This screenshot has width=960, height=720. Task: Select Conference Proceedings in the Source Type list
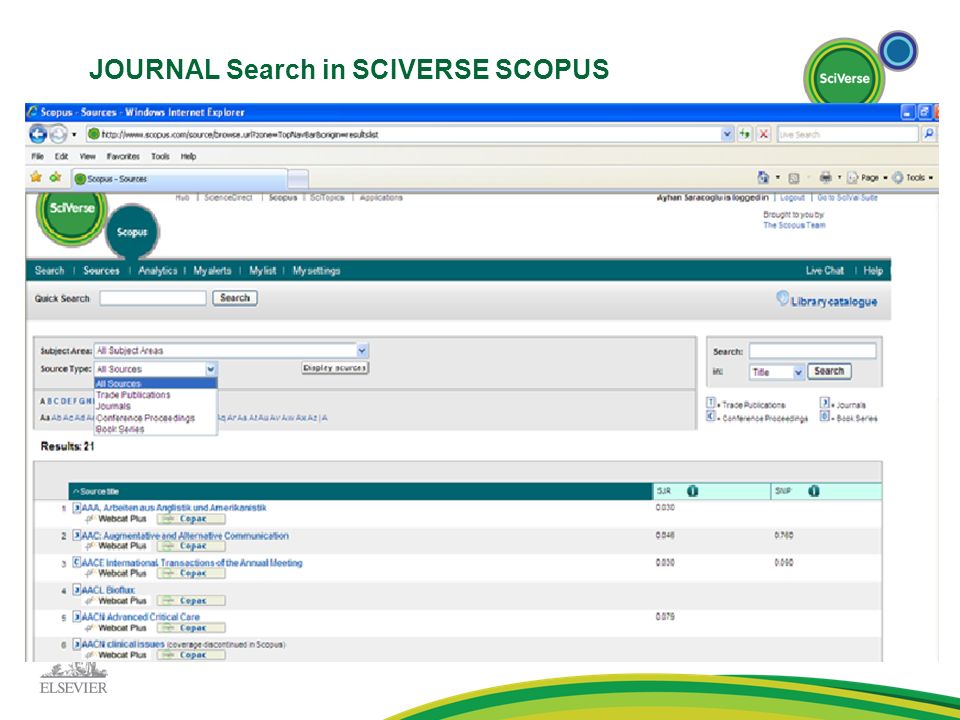point(145,418)
